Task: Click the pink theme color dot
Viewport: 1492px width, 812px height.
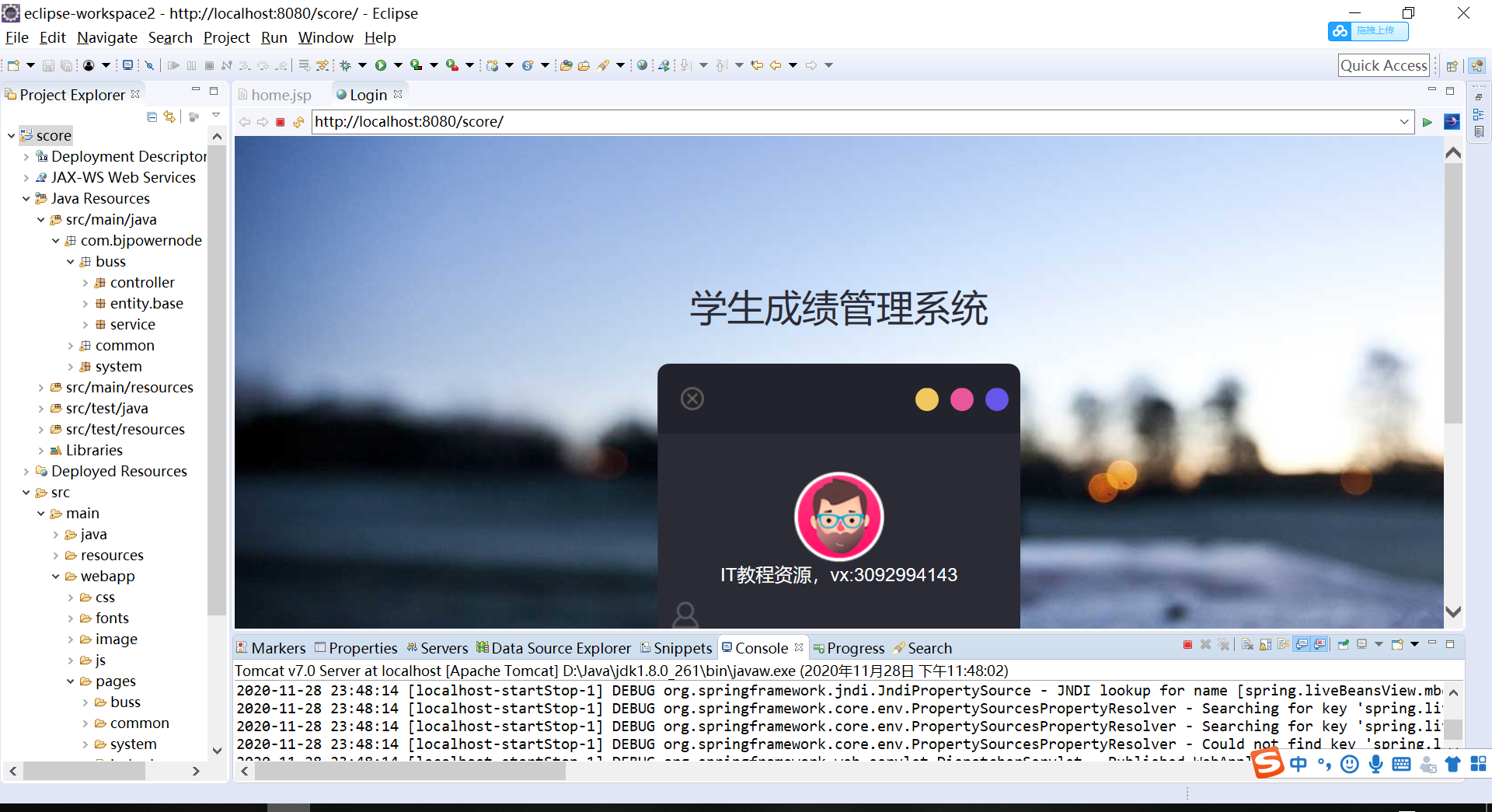Action: coord(962,399)
